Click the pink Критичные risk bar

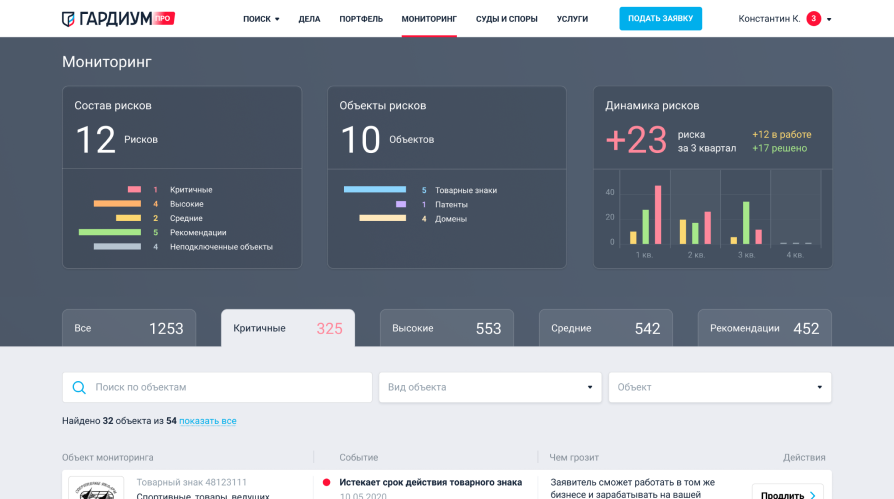coord(134,189)
